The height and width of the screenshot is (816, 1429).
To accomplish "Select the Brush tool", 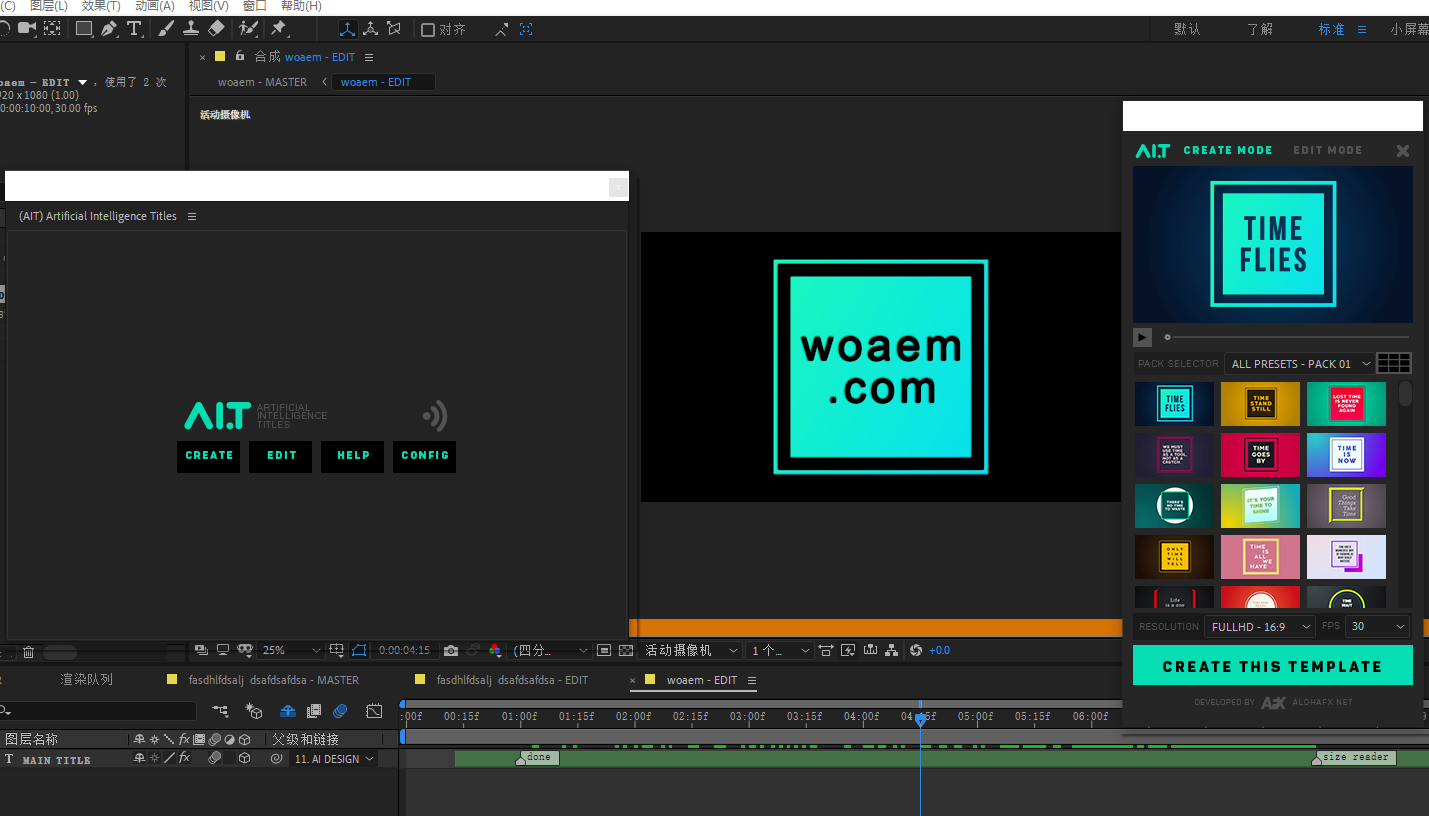I will point(166,29).
